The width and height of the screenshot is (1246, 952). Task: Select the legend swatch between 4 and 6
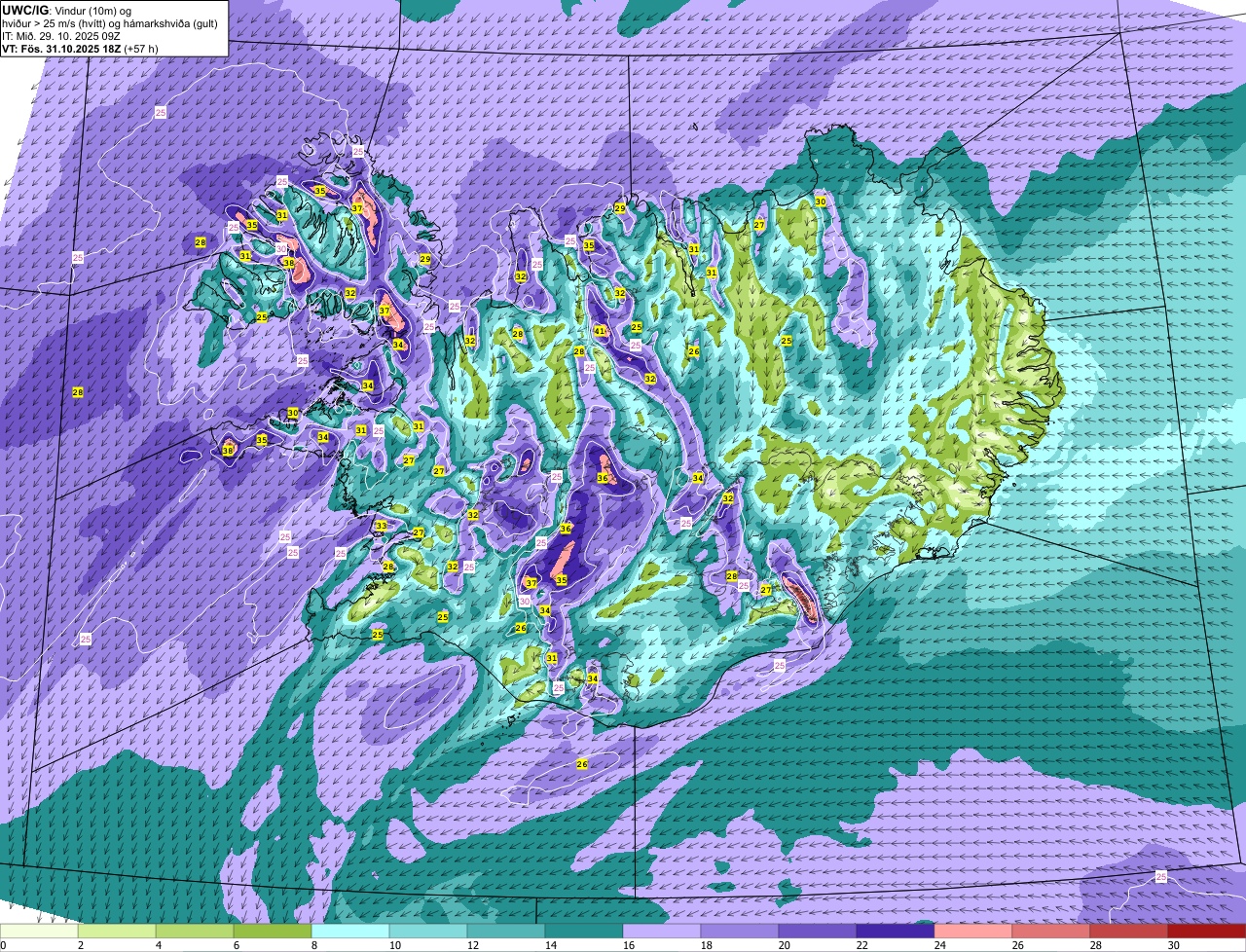[195, 932]
